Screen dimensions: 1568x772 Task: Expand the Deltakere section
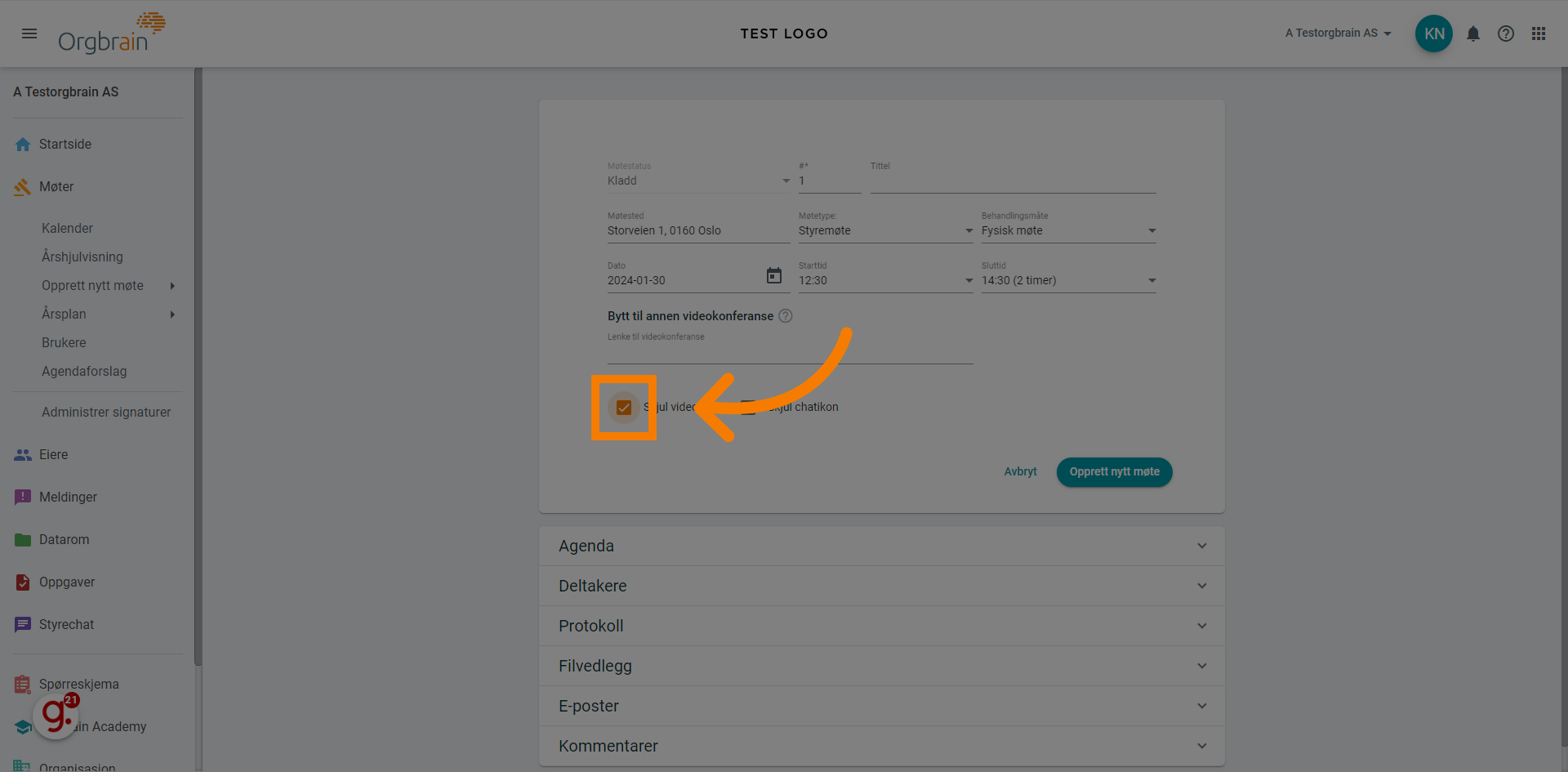pyautogui.click(x=882, y=586)
